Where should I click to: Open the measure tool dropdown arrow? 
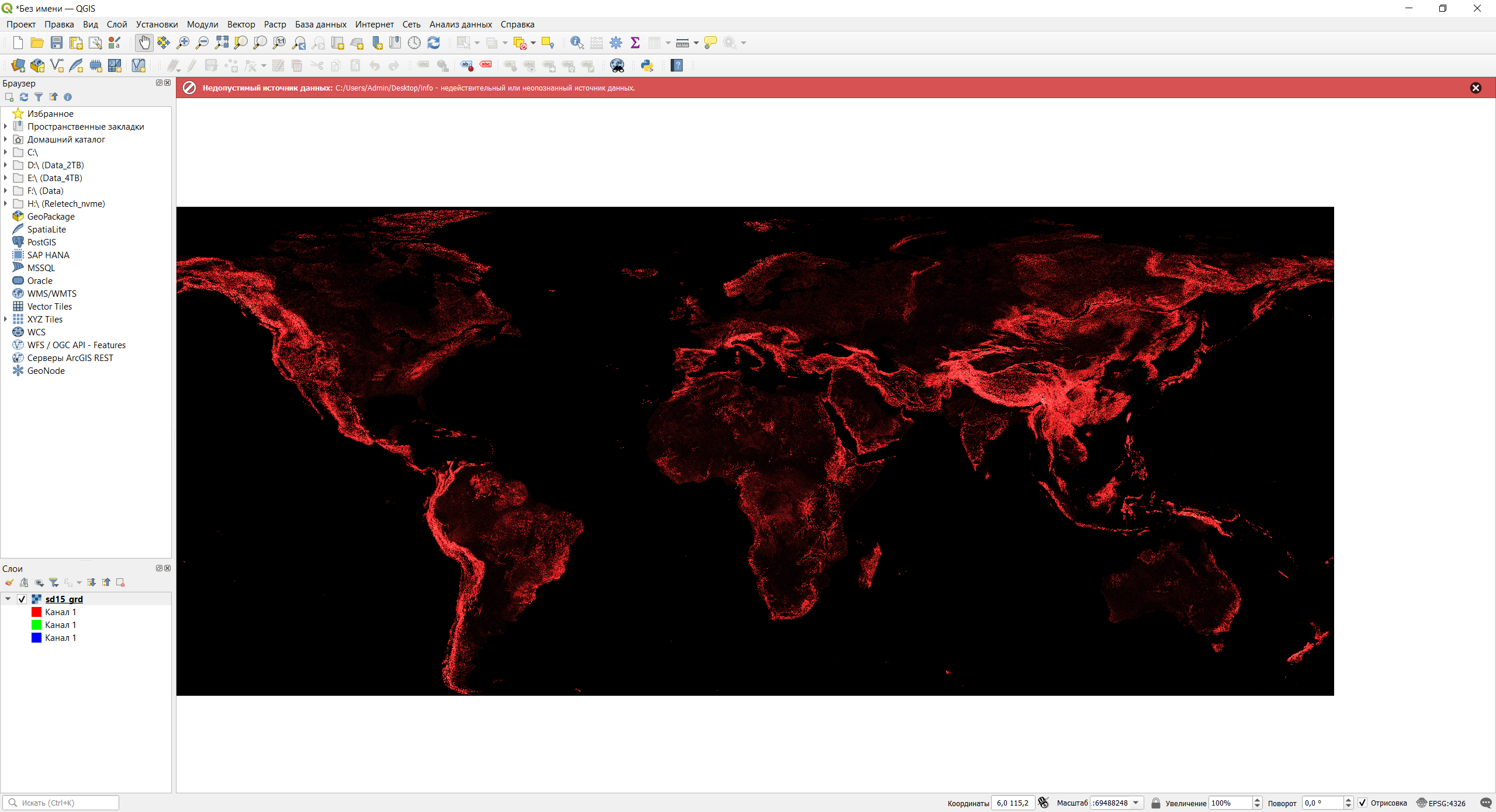click(696, 43)
